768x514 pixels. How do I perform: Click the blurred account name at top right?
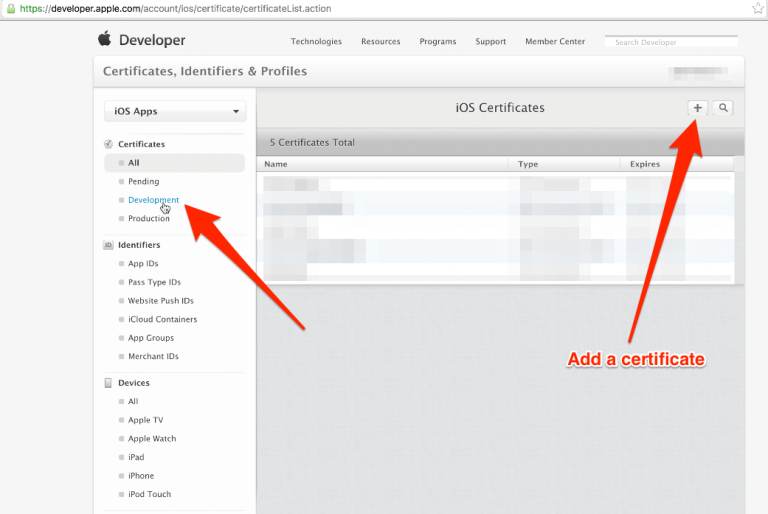tap(699, 73)
